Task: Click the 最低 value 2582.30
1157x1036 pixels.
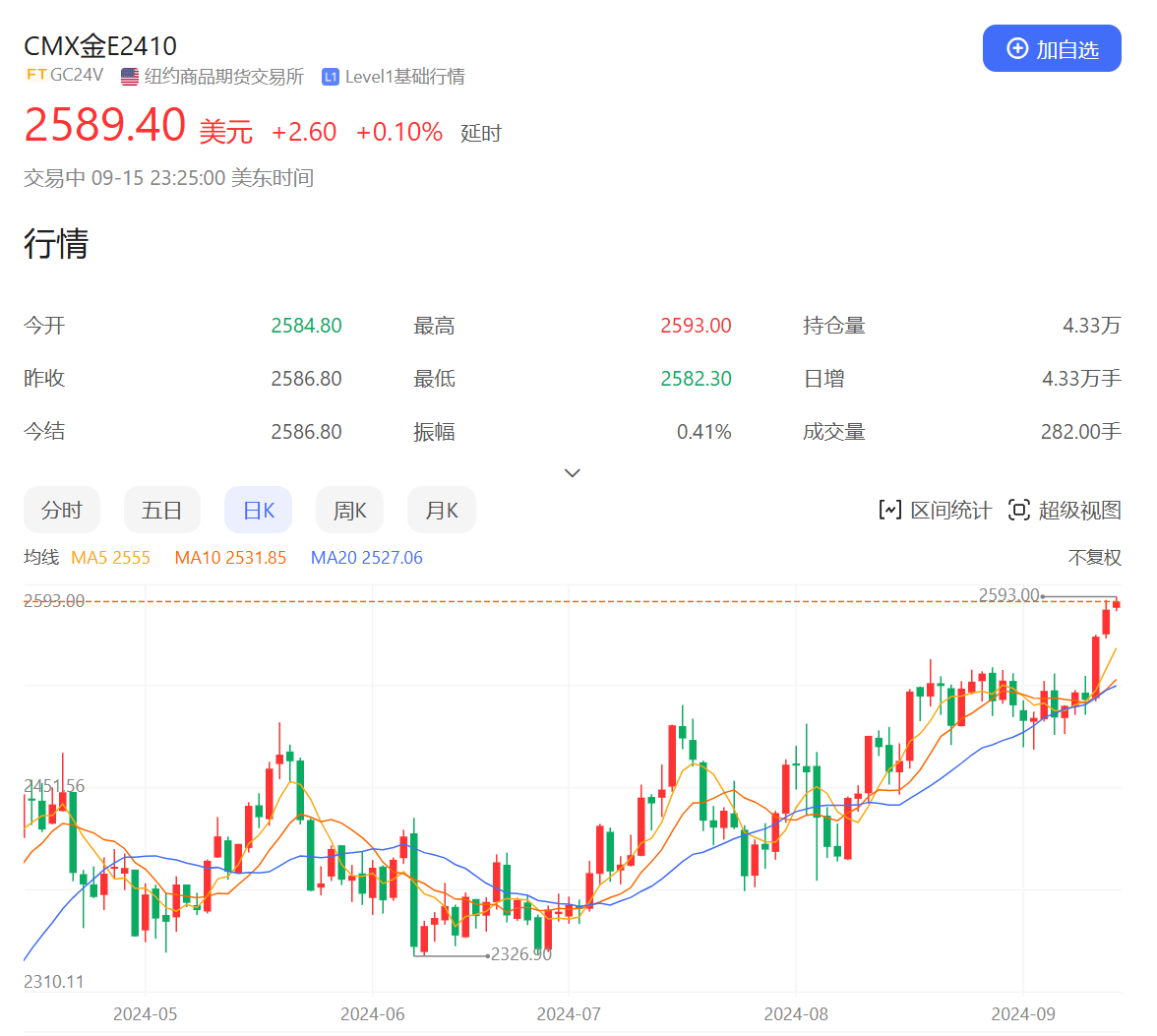Action: [x=696, y=379]
